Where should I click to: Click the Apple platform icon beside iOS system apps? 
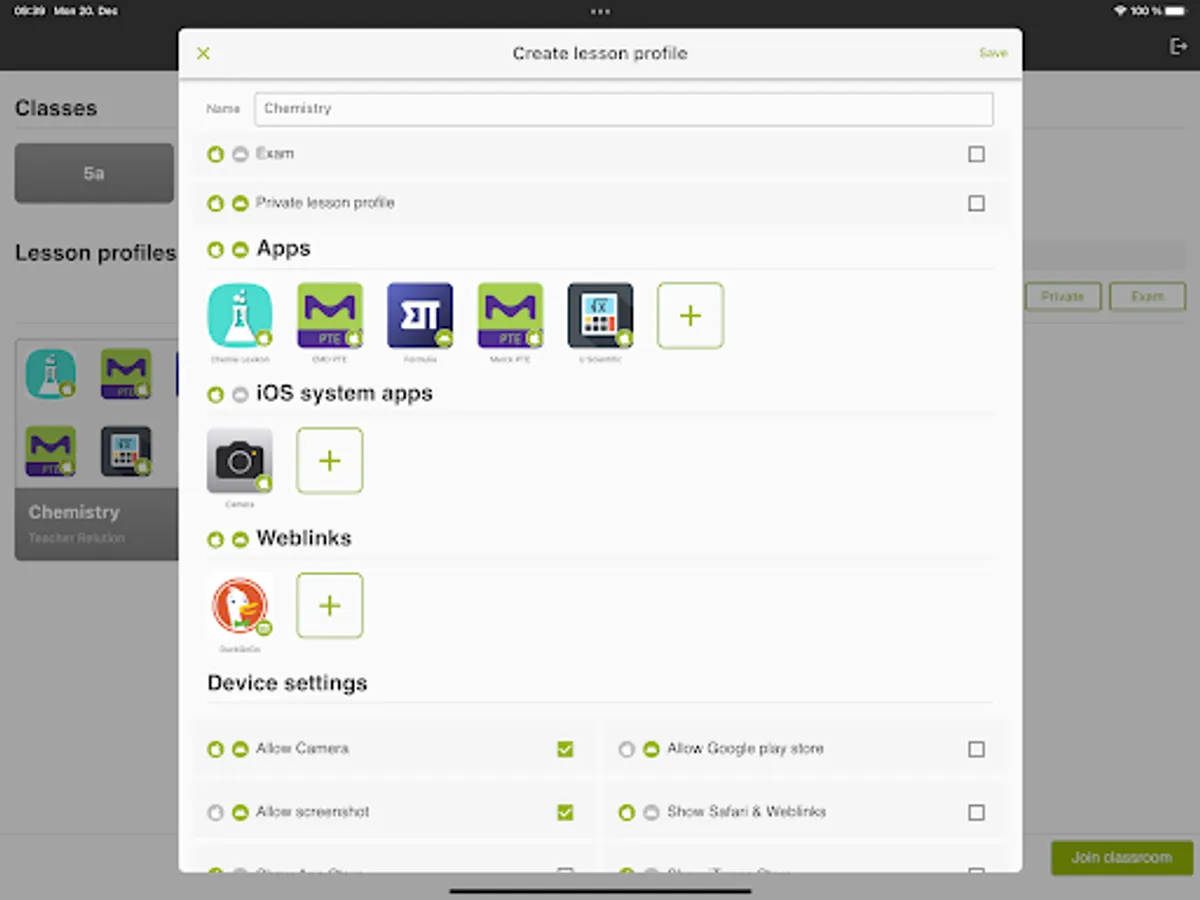215,395
